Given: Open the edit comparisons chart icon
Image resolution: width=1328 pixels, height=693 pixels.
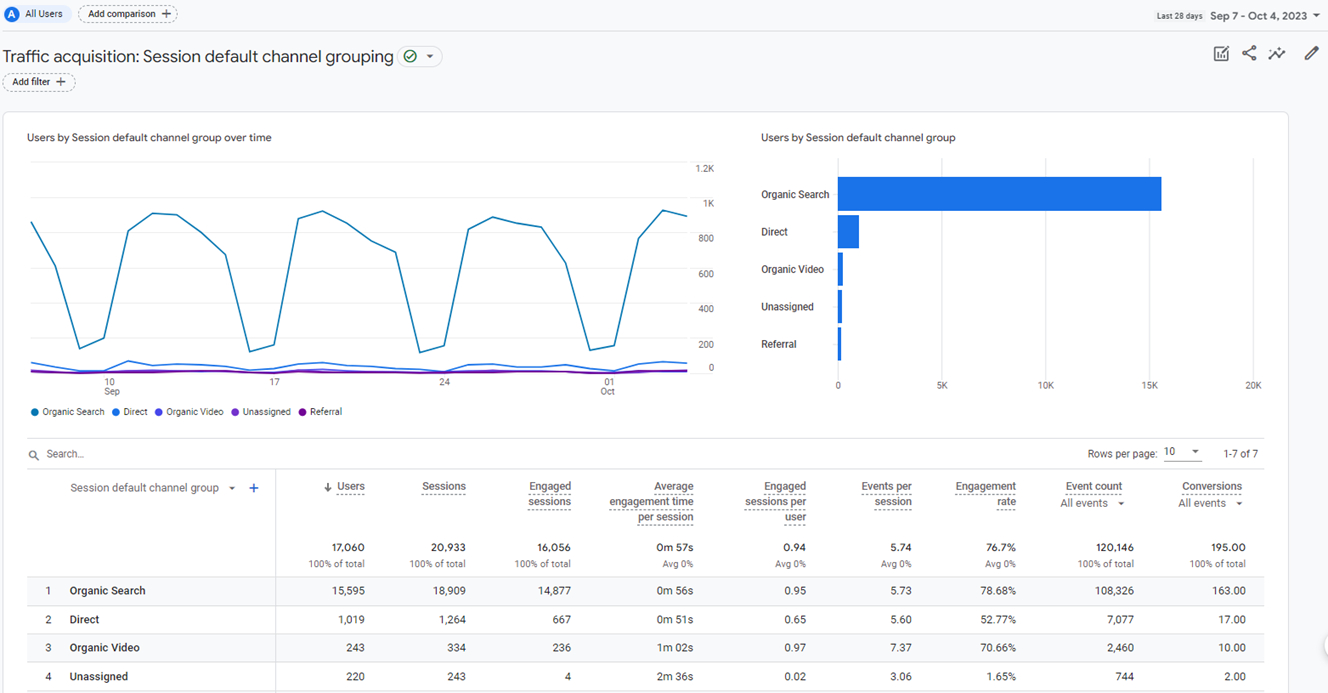Looking at the screenshot, I should 1221,54.
